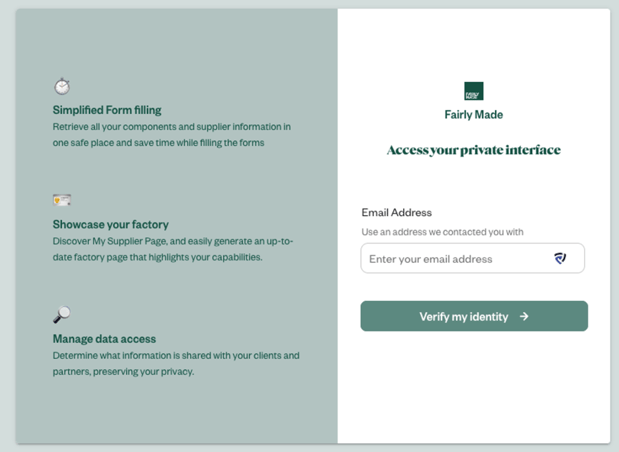The width and height of the screenshot is (619, 452).
Task: Focus the Enter your email address field
Action: point(455,259)
